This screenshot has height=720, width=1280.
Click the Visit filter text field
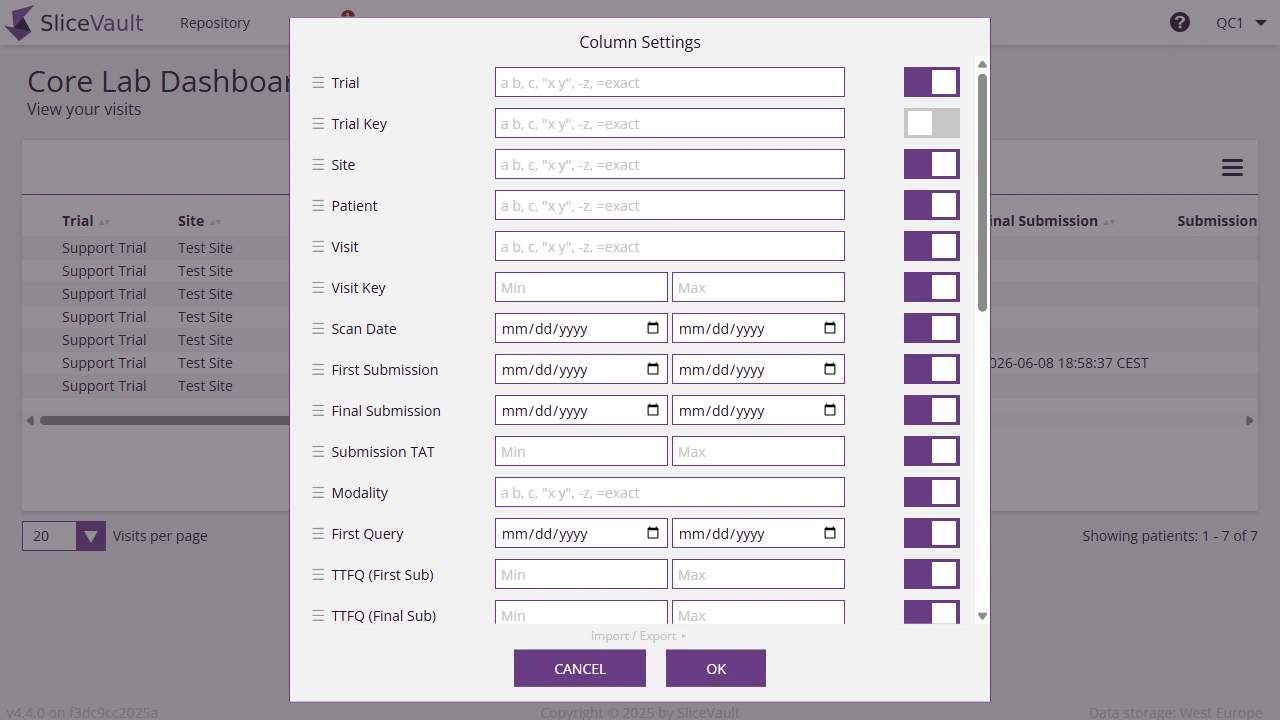(x=670, y=246)
